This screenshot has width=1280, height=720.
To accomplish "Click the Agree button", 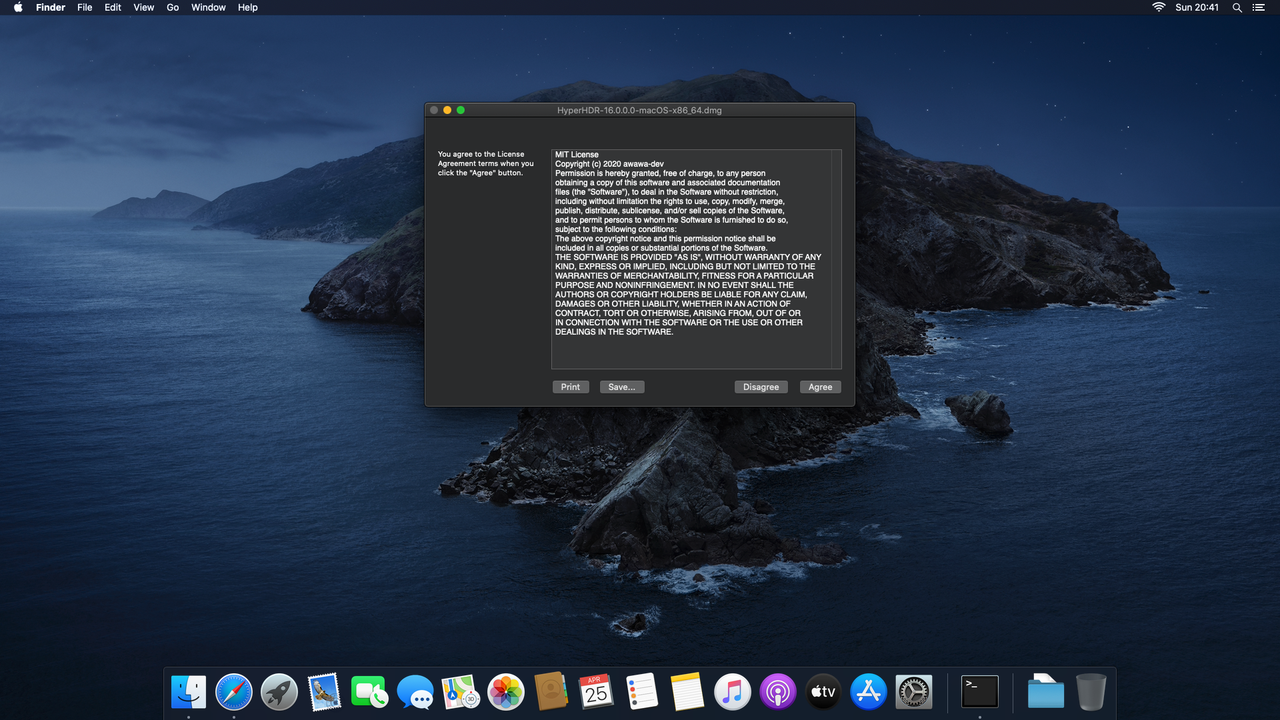I will pos(820,387).
